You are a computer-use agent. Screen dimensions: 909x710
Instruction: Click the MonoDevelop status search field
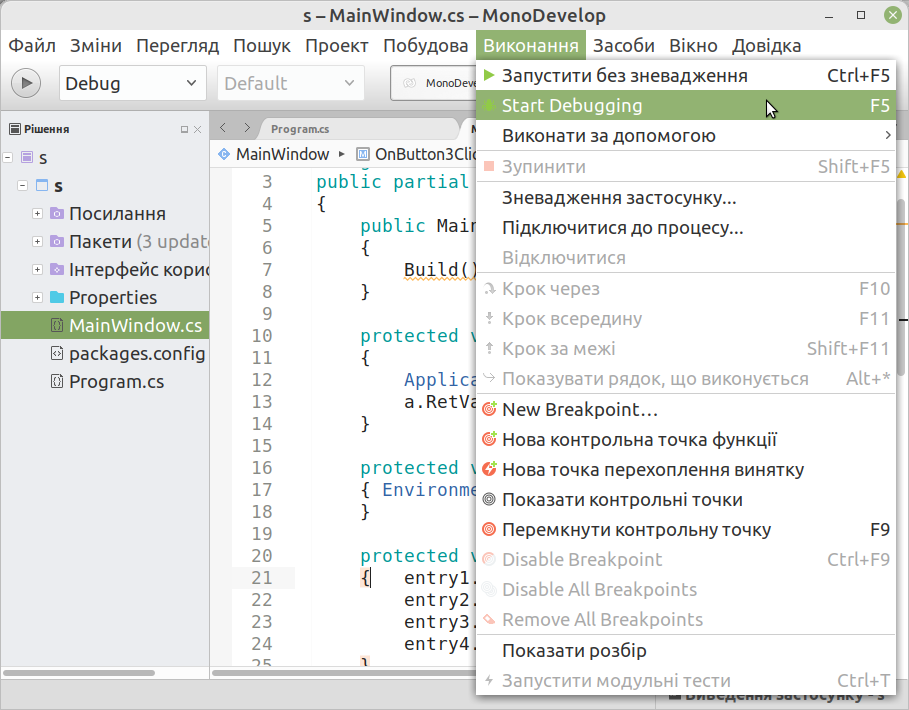[x=434, y=83]
